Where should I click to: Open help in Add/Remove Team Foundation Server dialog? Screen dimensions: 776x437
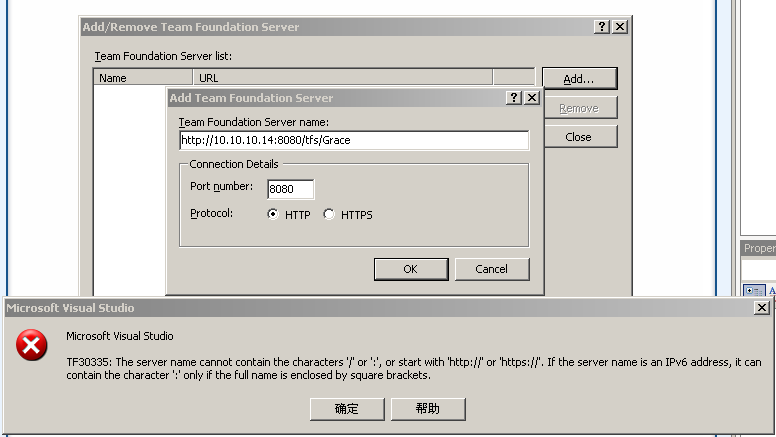point(601,27)
